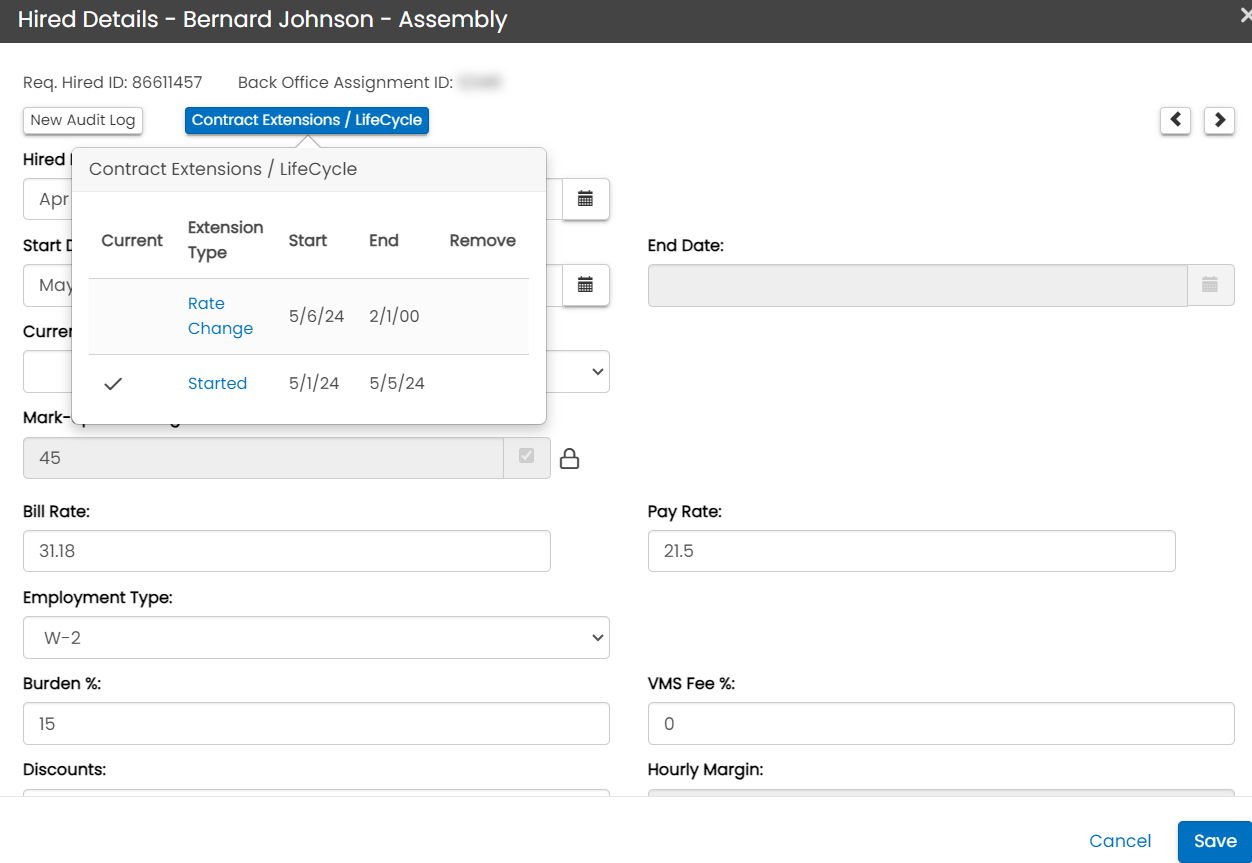Cancel editing hired details
This screenshot has width=1252, height=863.
[x=1120, y=841]
